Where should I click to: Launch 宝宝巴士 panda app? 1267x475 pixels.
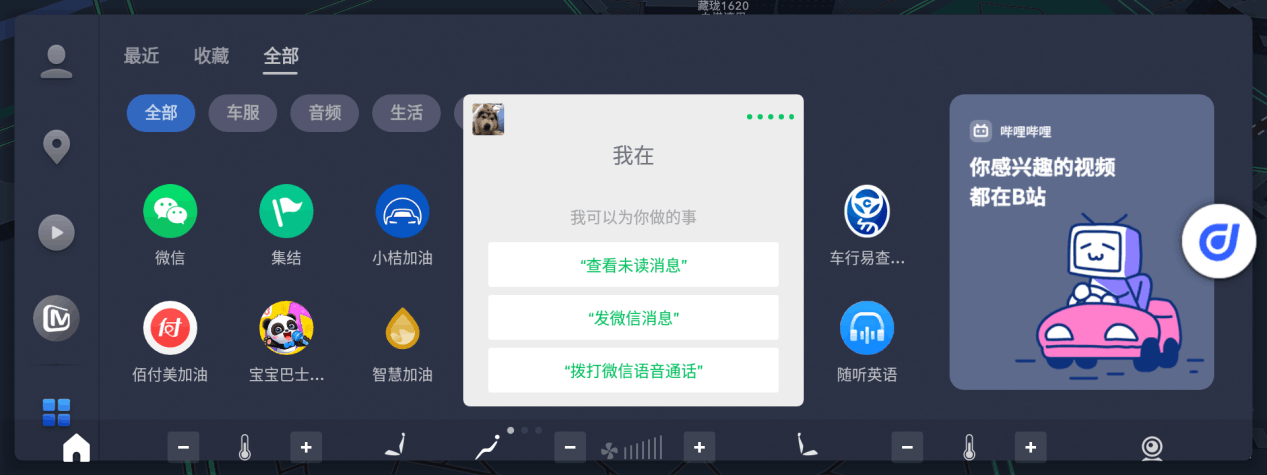286,328
